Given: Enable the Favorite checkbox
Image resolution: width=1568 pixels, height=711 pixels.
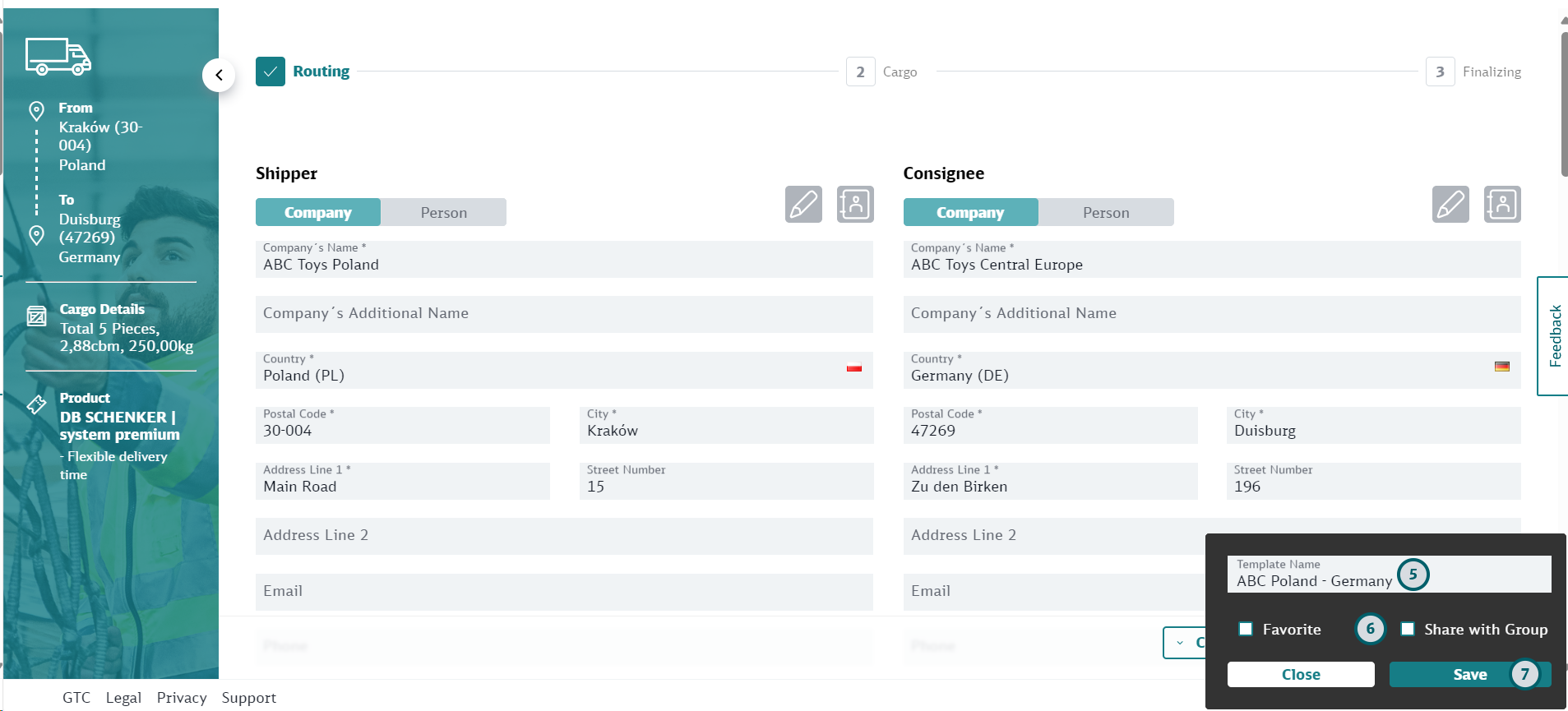Looking at the screenshot, I should point(1246,629).
